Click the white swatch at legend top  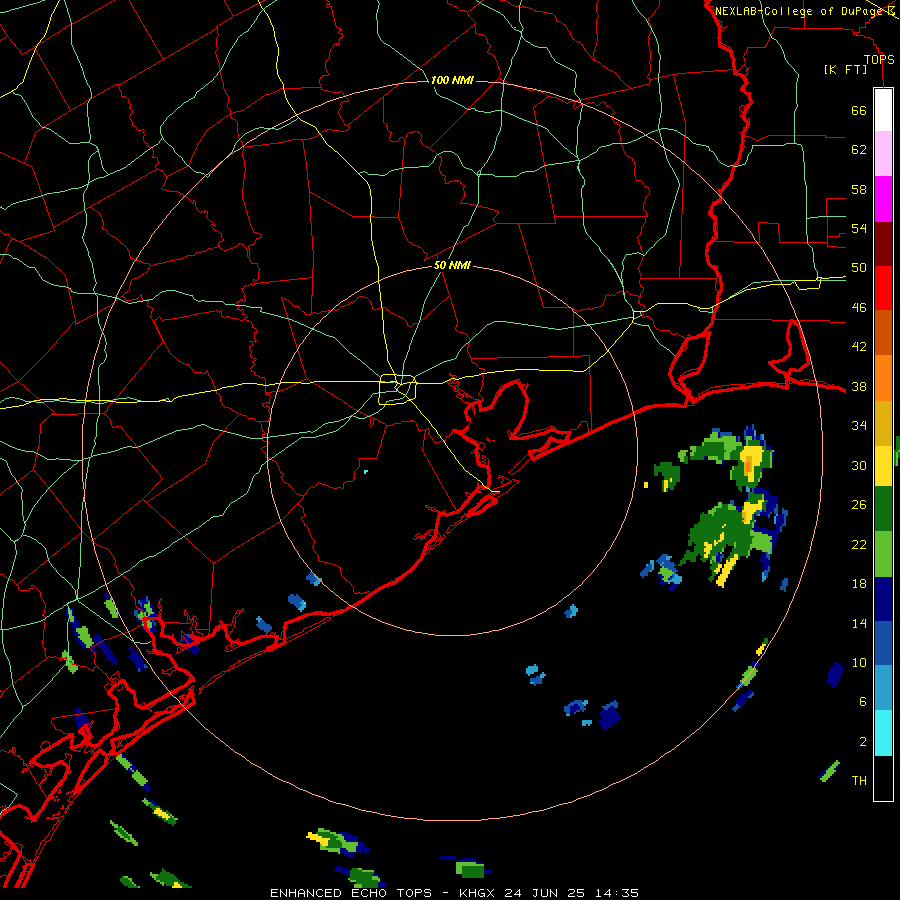(x=883, y=110)
